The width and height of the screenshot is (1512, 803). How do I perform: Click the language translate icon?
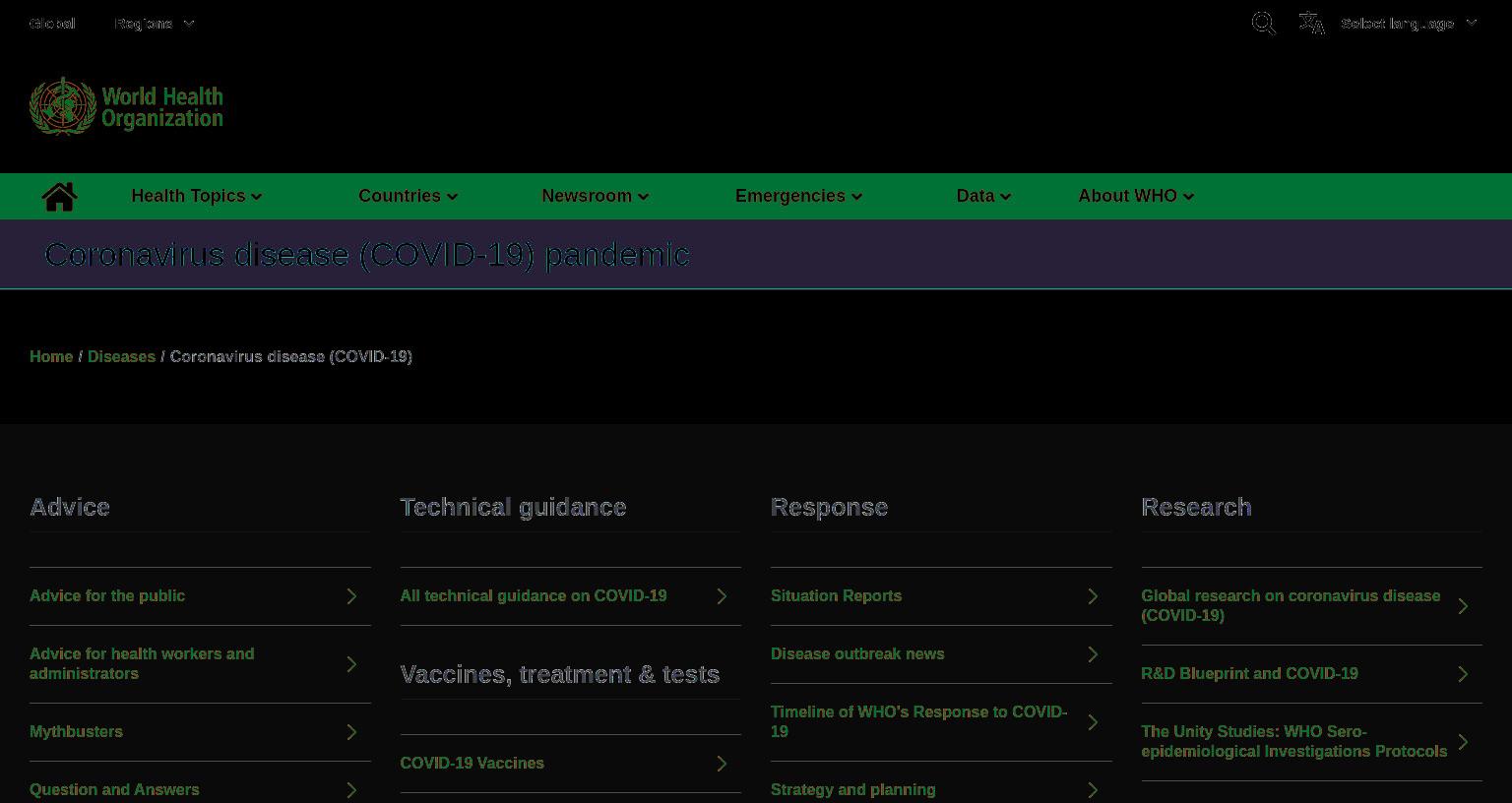[1312, 23]
